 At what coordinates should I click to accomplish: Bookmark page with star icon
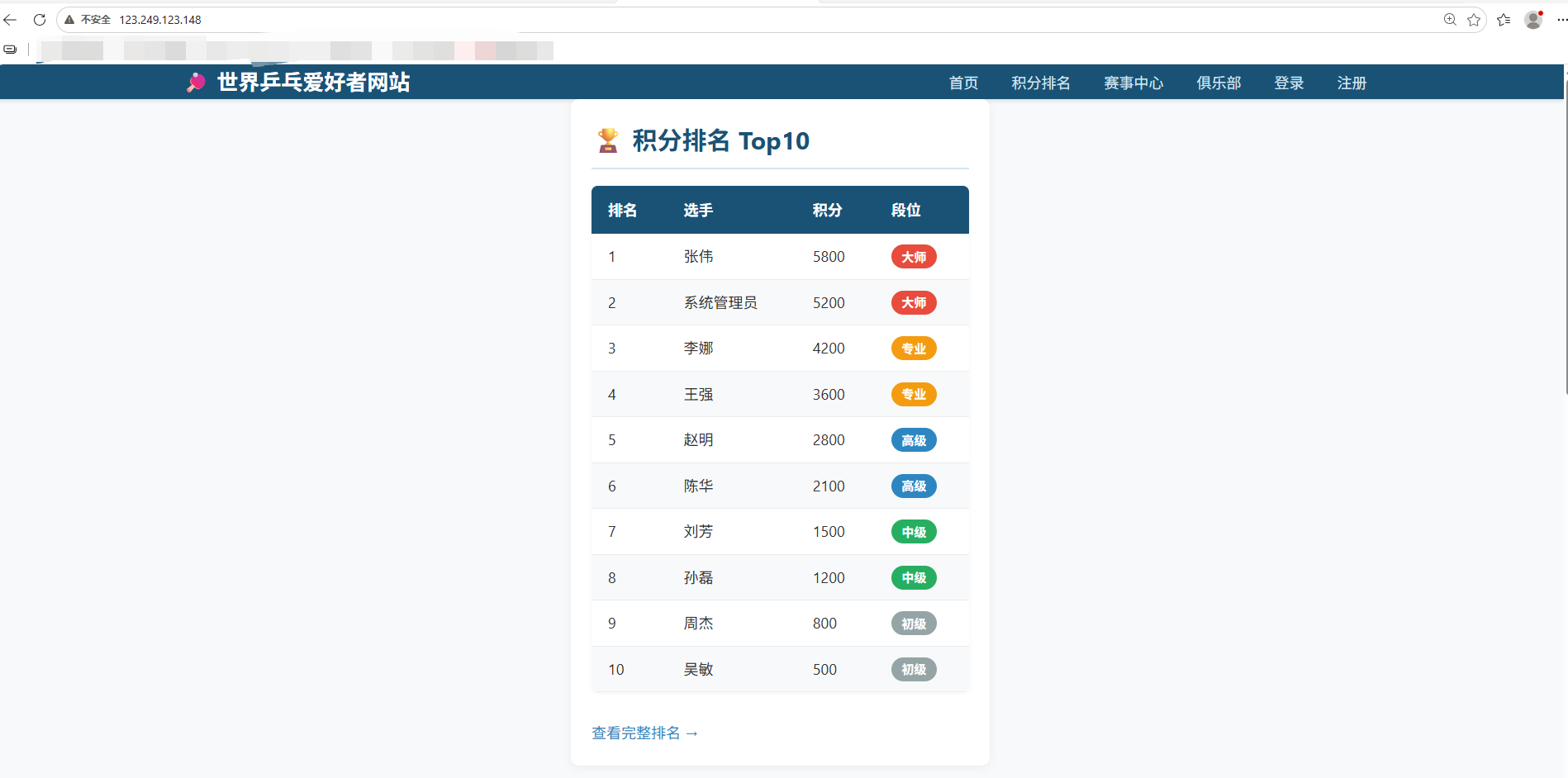(x=1474, y=20)
